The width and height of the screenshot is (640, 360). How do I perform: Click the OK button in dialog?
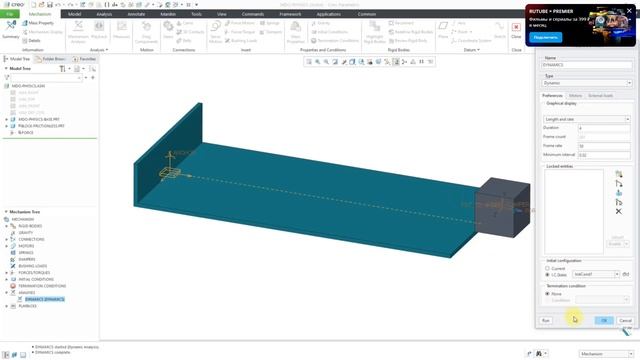604,320
